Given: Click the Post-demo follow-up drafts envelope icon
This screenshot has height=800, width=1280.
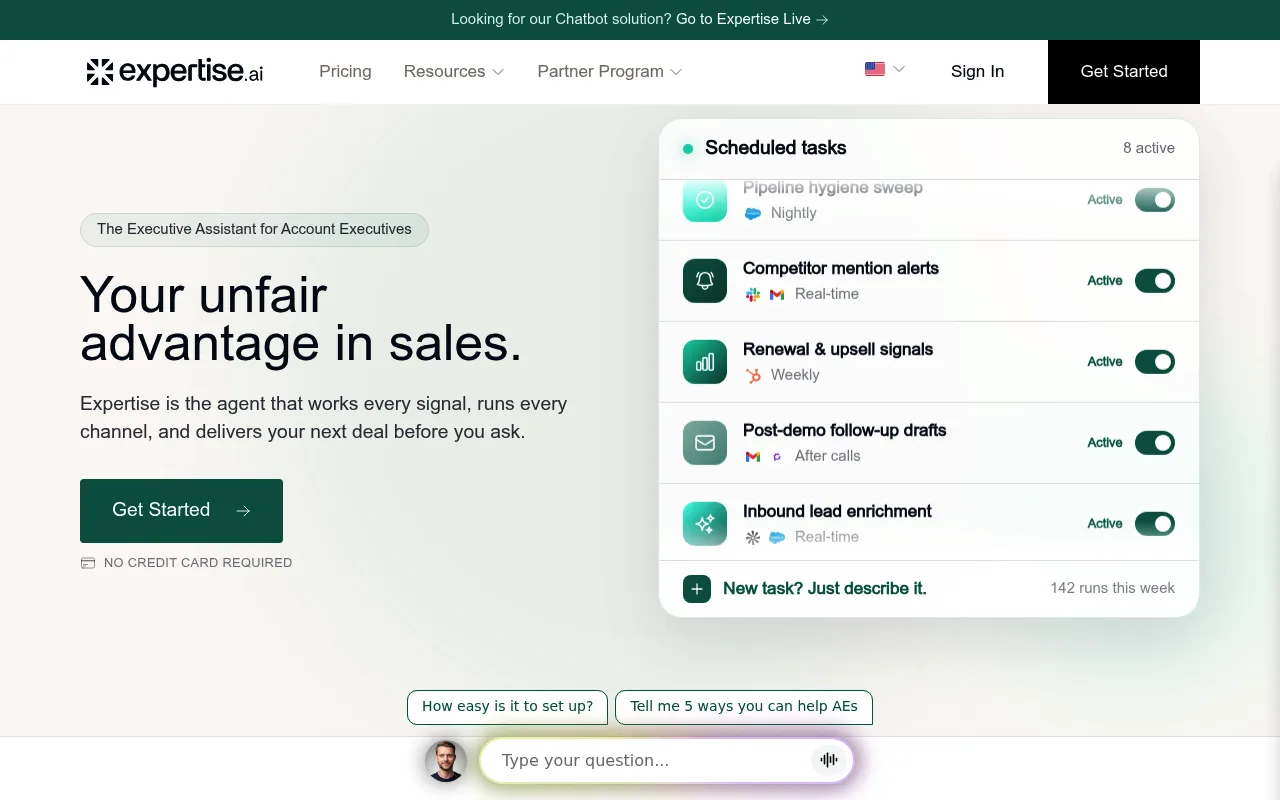Looking at the screenshot, I should tap(705, 443).
